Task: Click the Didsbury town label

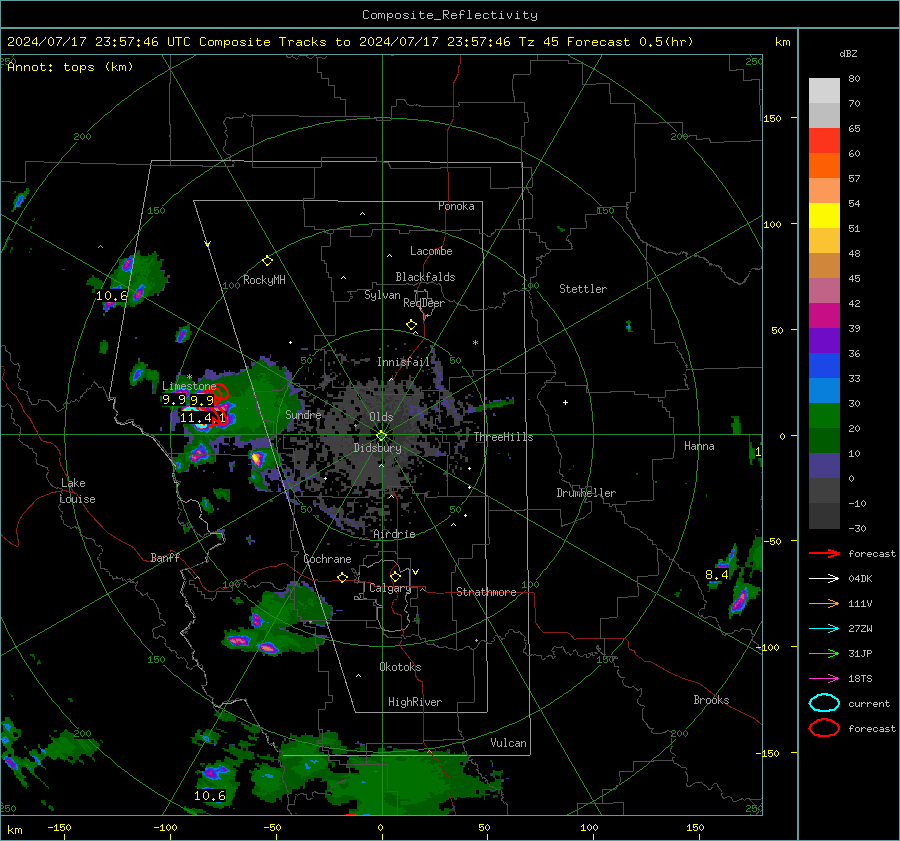Action: tap(377, 448)
